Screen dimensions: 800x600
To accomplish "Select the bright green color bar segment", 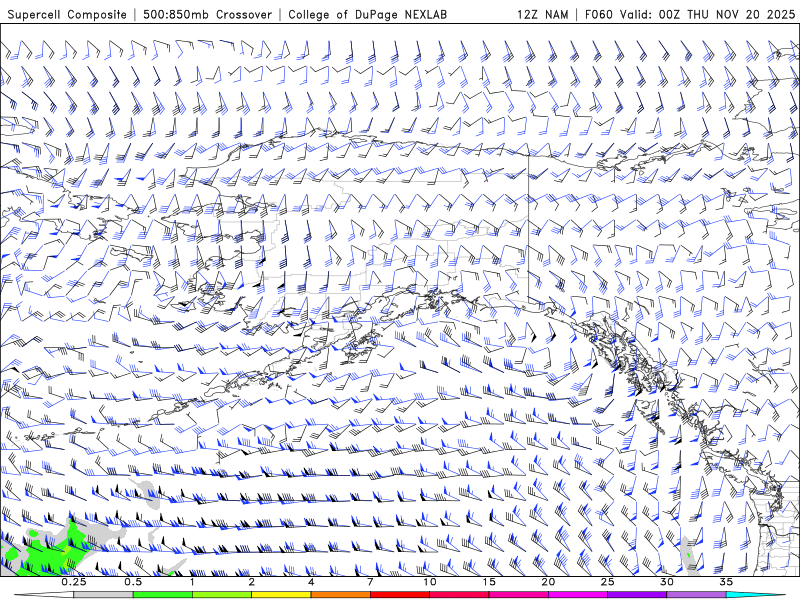I will [x=163, y=595].
